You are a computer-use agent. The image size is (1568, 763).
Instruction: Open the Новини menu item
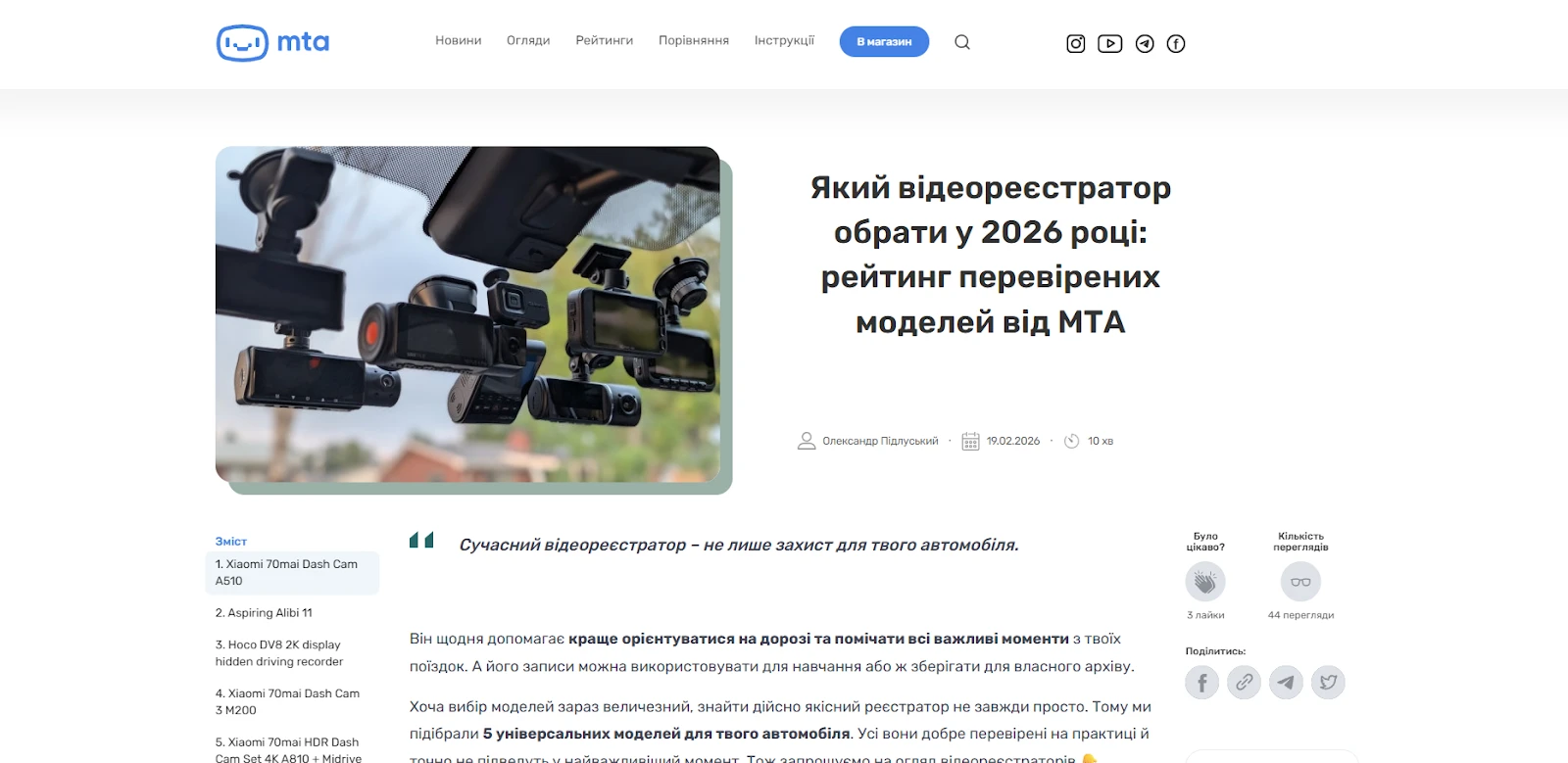(459, 41)
